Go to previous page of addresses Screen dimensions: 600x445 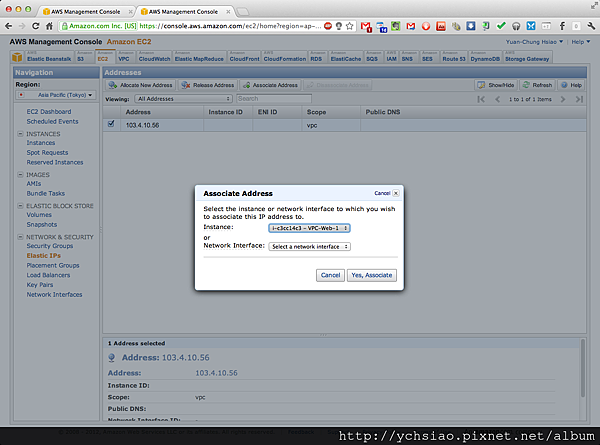pyautogui.click(x=497, y=99)
